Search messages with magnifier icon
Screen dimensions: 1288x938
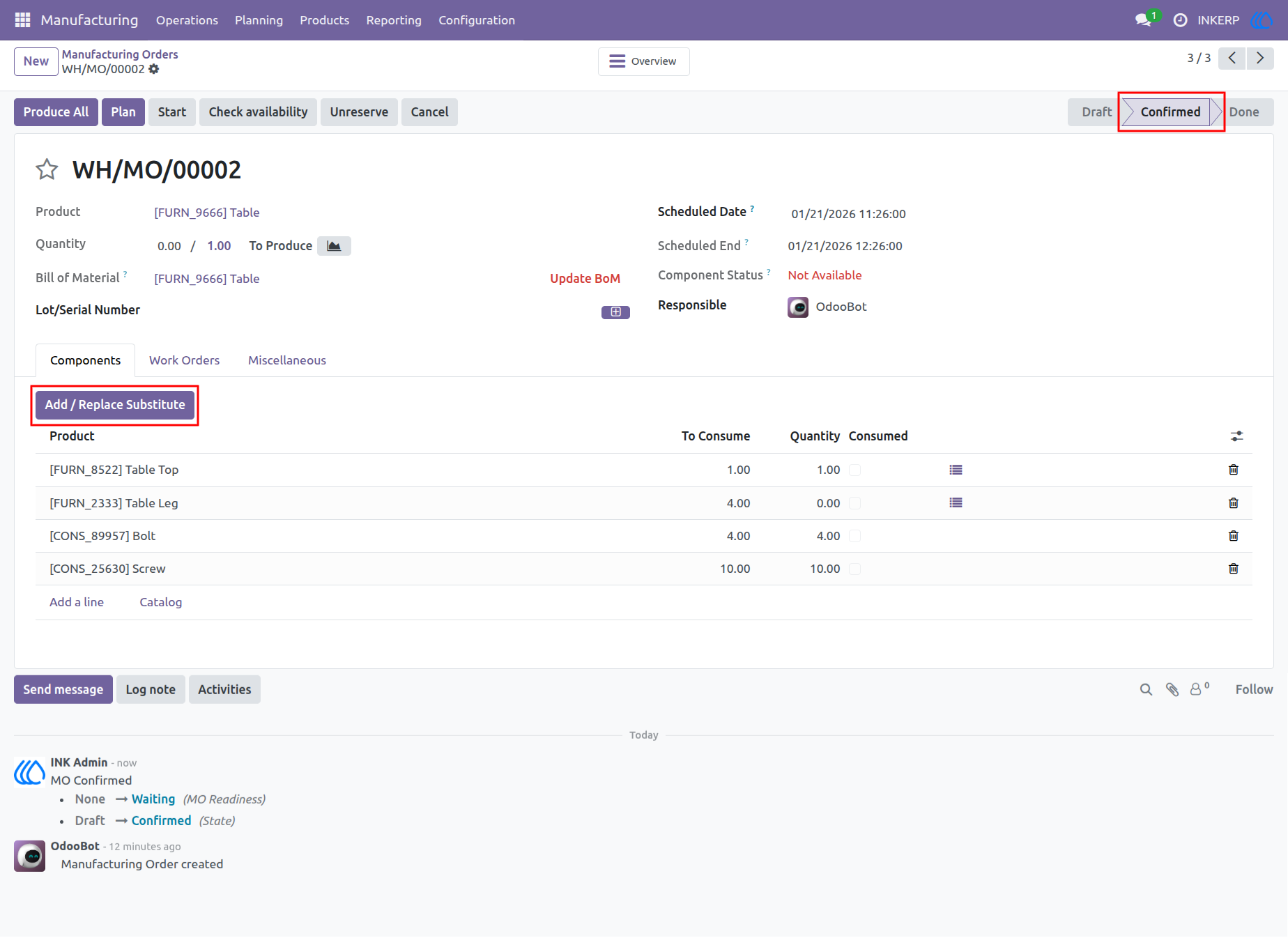point(1146,689)
